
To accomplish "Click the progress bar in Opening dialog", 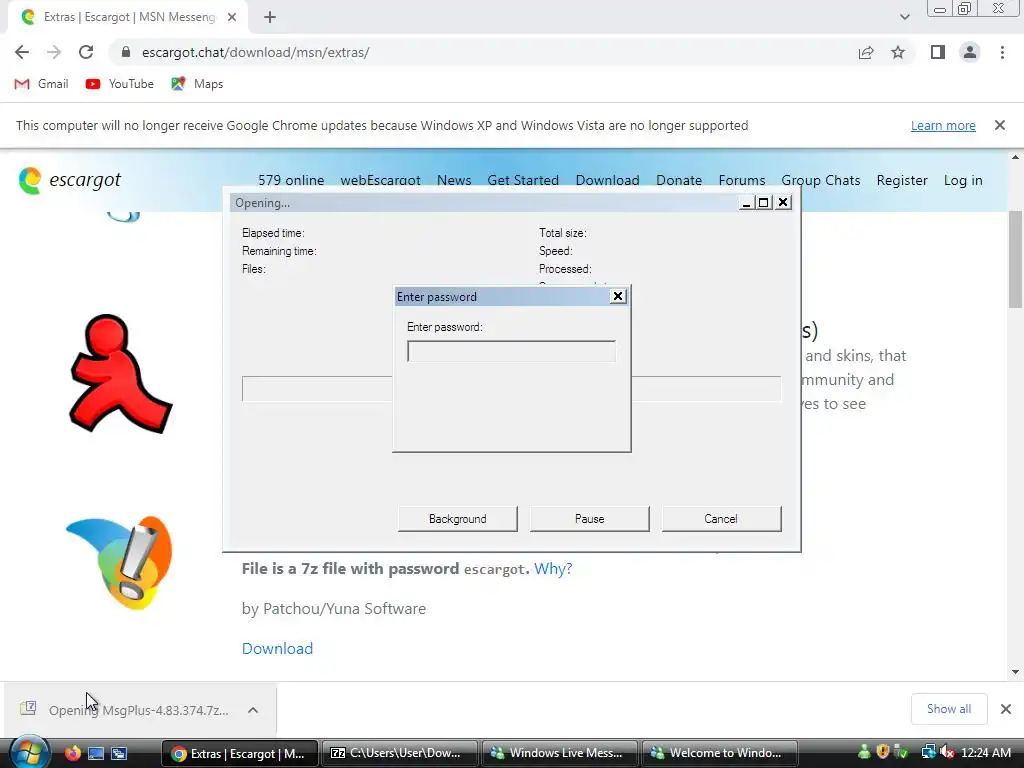I will click(511, 389).
